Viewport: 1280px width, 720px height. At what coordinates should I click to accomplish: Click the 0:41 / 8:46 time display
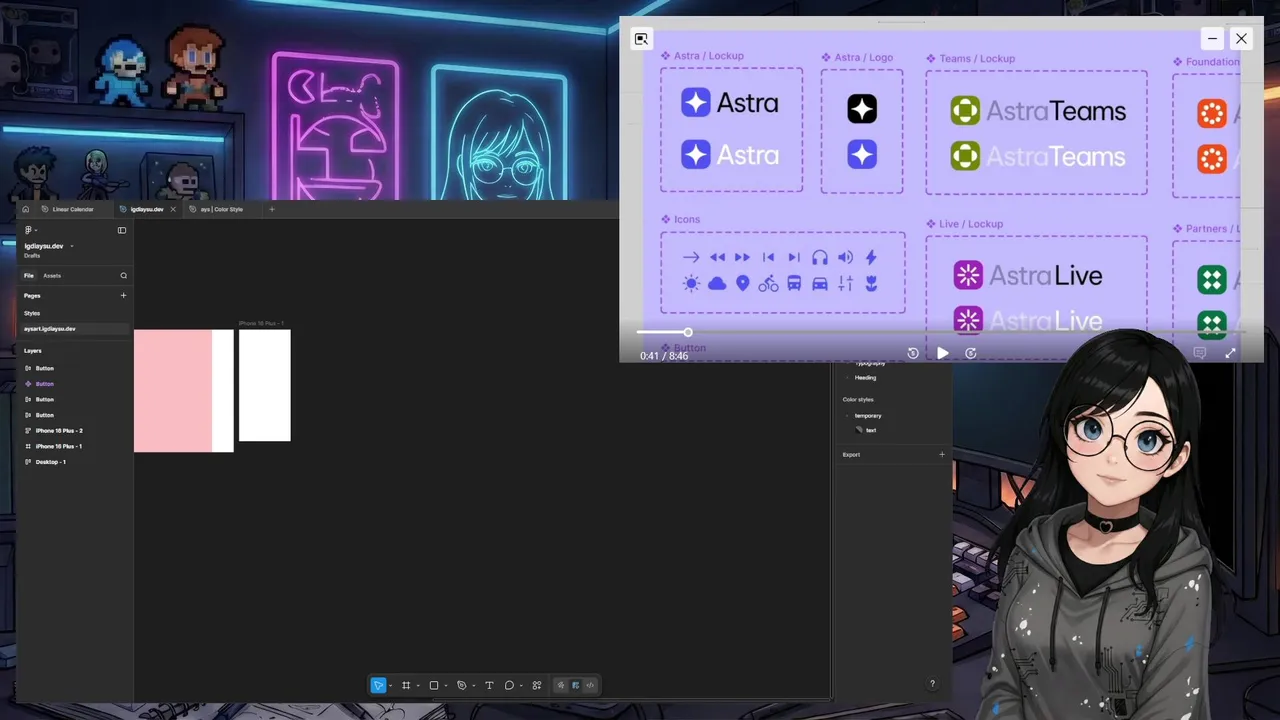(x=664, y=356)
